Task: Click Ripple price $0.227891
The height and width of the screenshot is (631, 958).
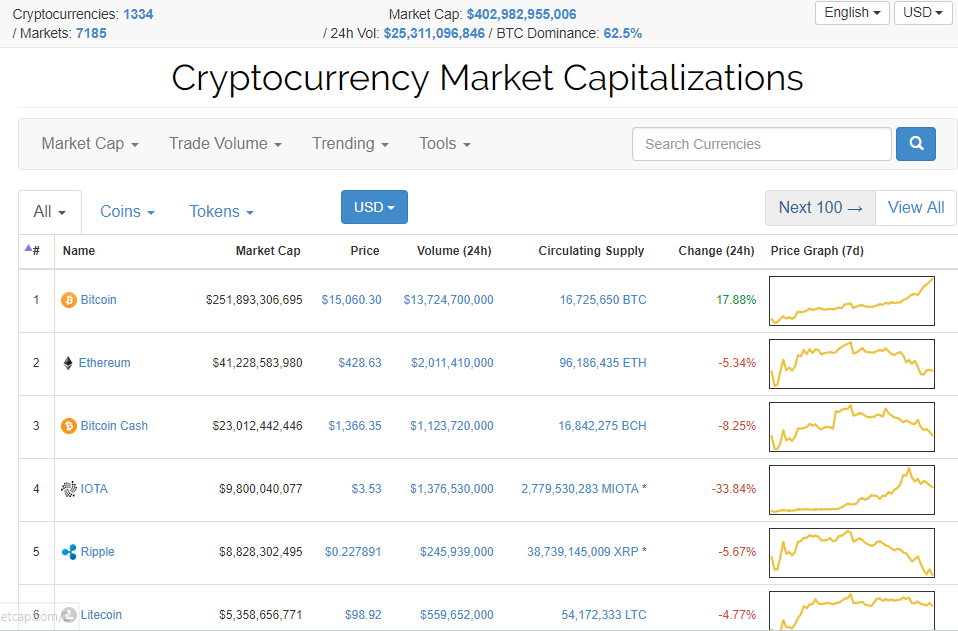Action: point(353,552)
